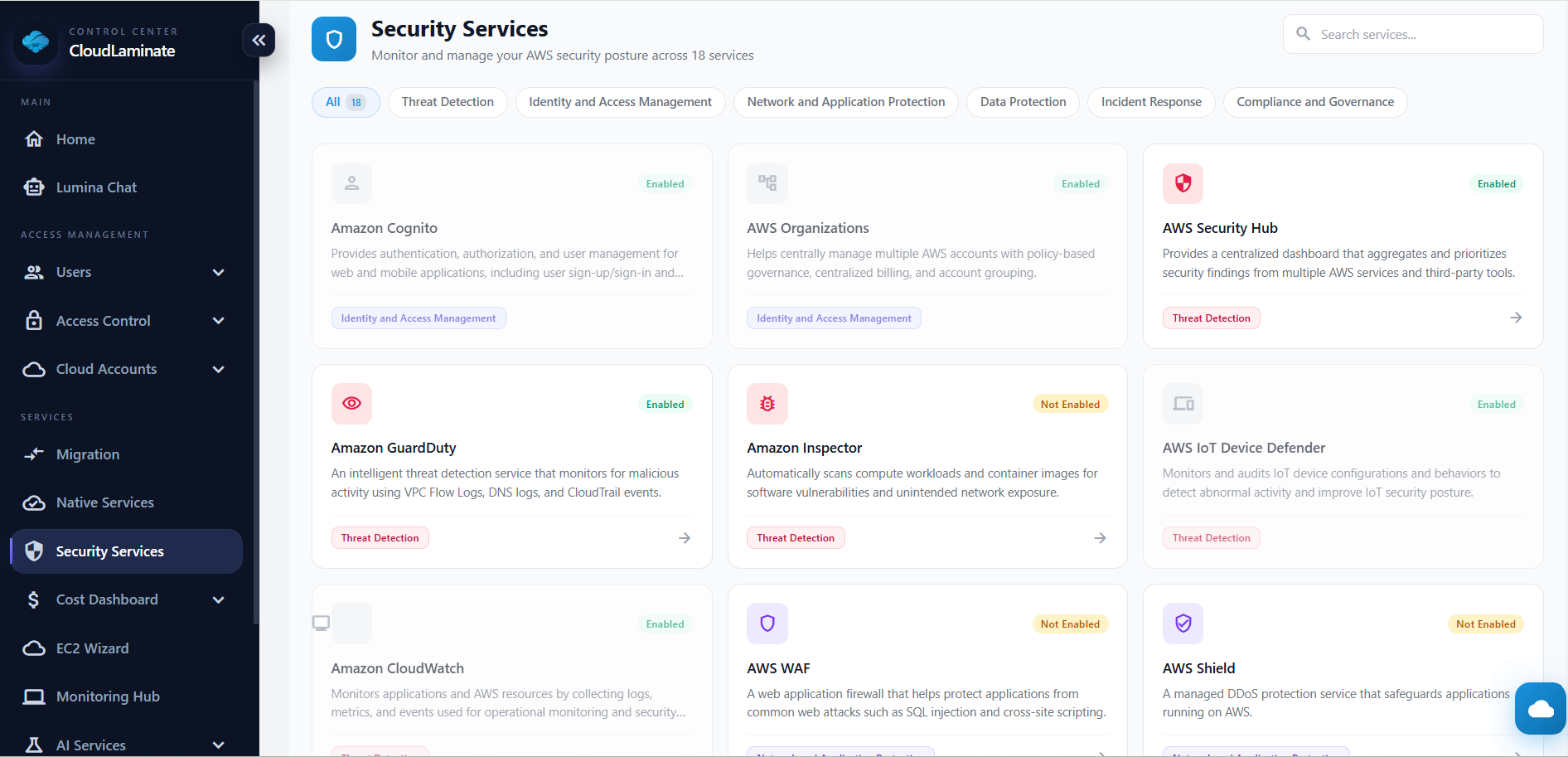Click the Amazon GuardDuty eye icon
The width and height of the screenshot is (1568, 757).
(351, 404)
